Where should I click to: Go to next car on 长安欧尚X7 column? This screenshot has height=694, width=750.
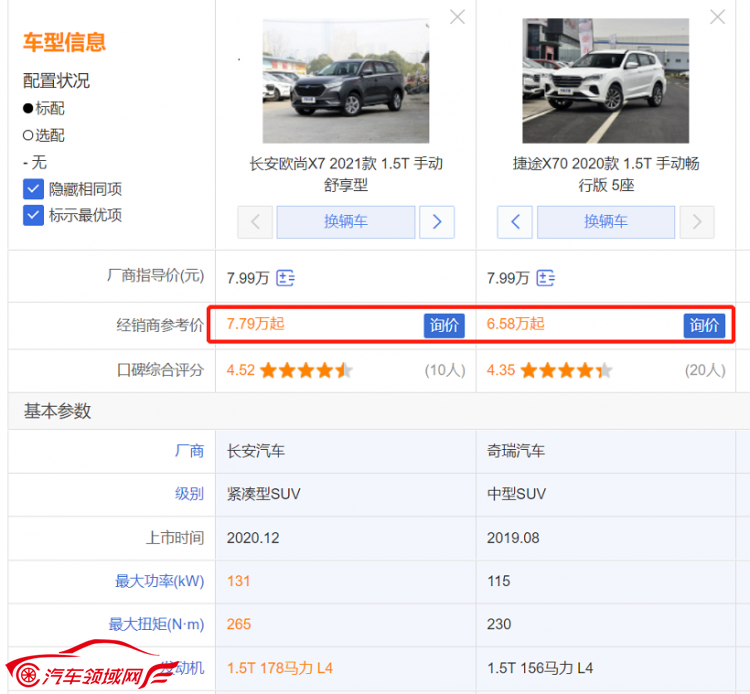coord(437,222)
